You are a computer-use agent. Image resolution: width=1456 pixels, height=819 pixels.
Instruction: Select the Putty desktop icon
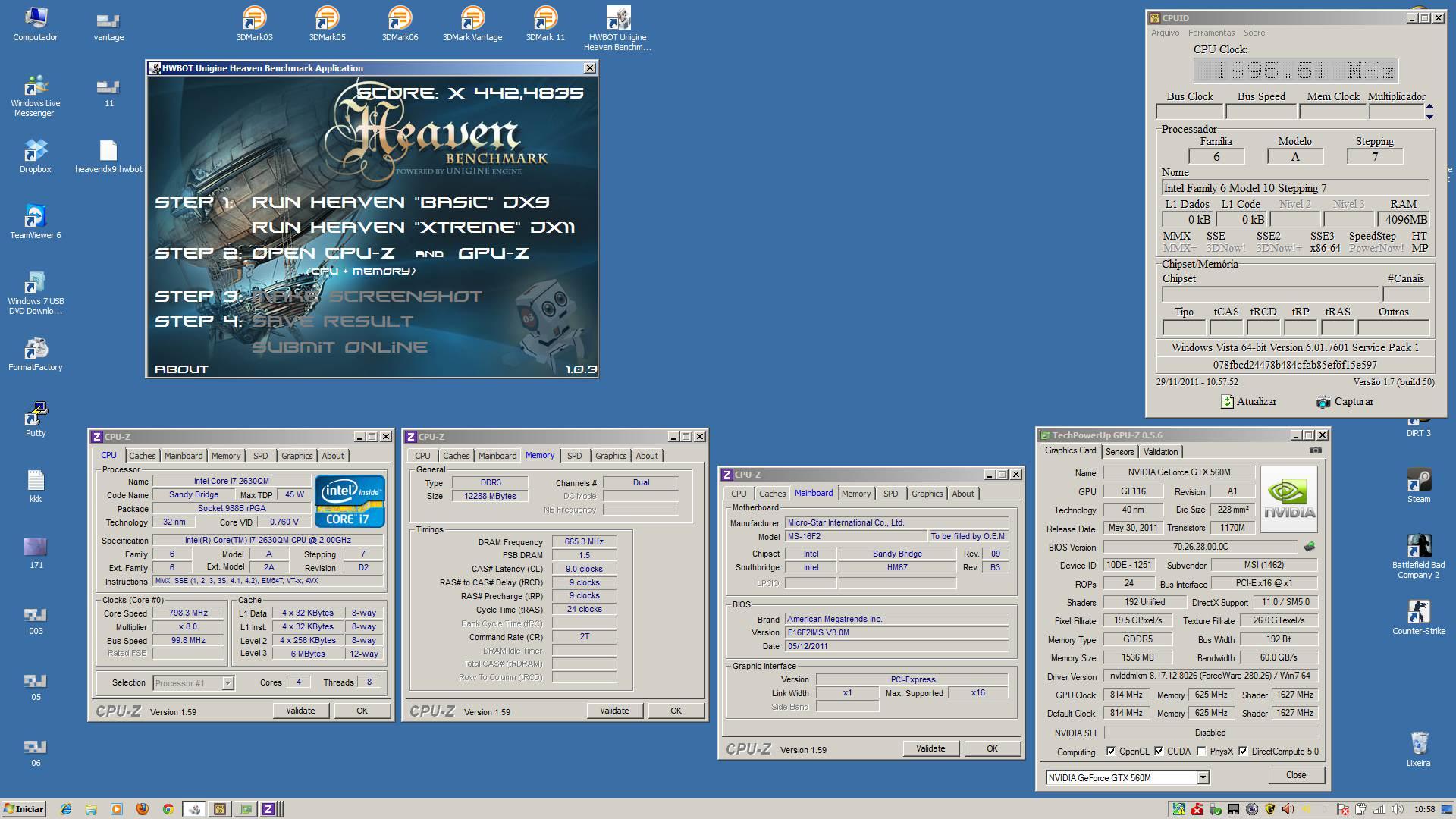(x=36, y=419)
